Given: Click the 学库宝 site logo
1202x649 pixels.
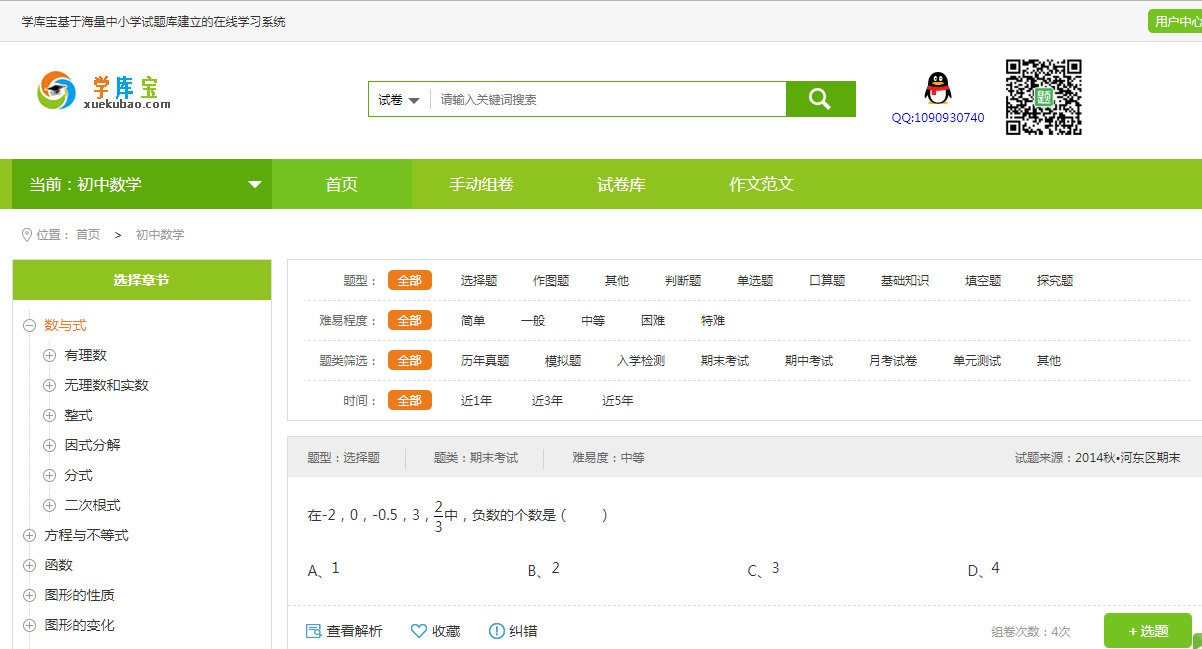Looking at the screenshot, I should (105, 92).
